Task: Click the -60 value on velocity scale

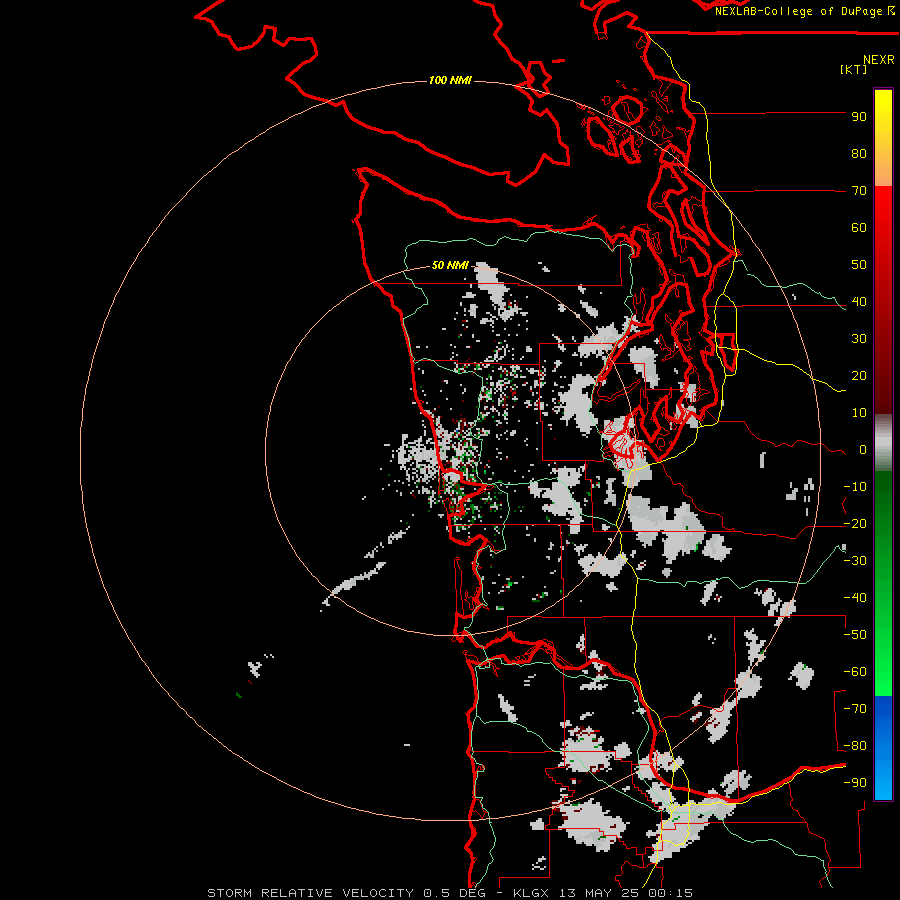Action: [855, 672]
